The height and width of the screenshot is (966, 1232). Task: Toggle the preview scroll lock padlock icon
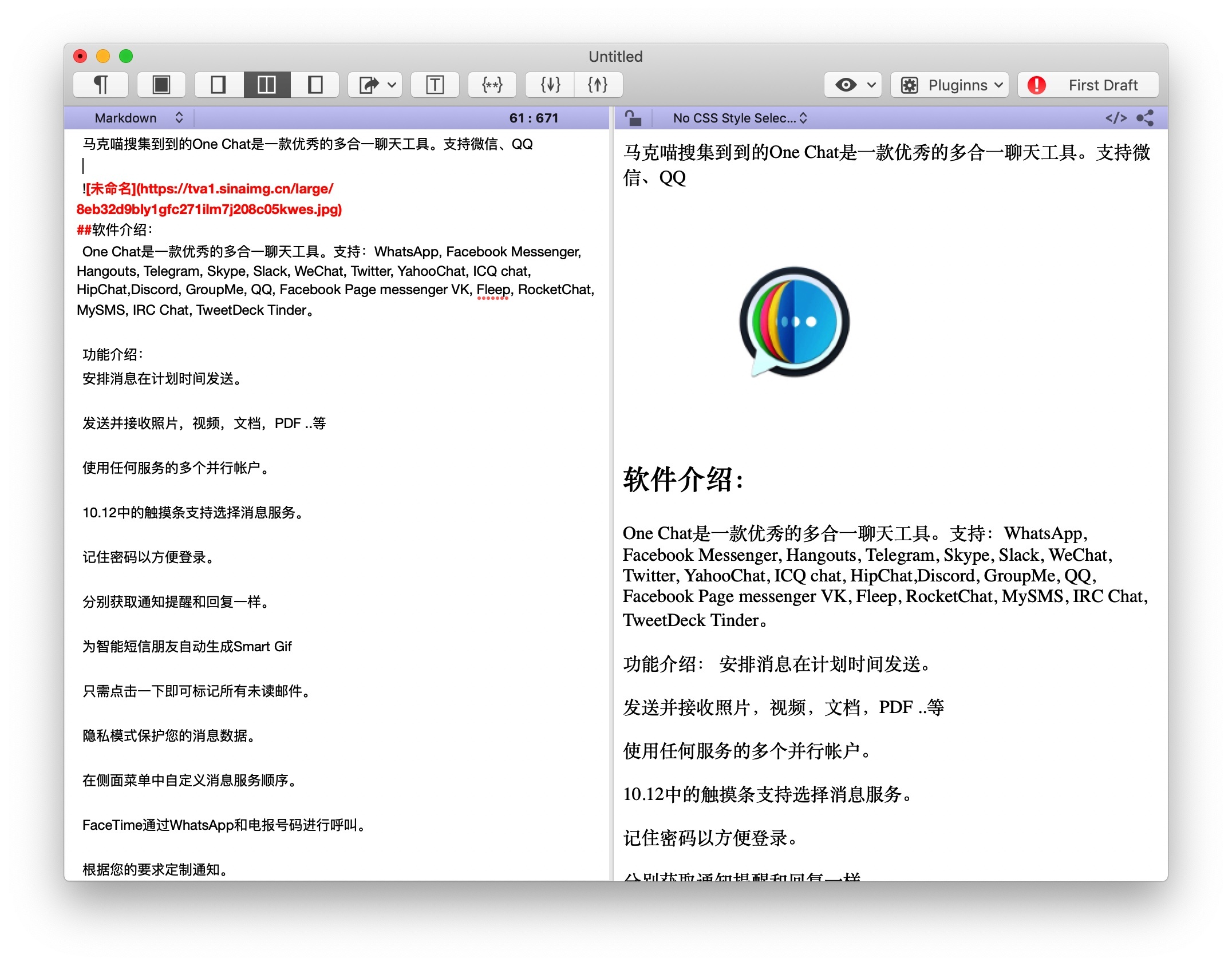point(633,118)
